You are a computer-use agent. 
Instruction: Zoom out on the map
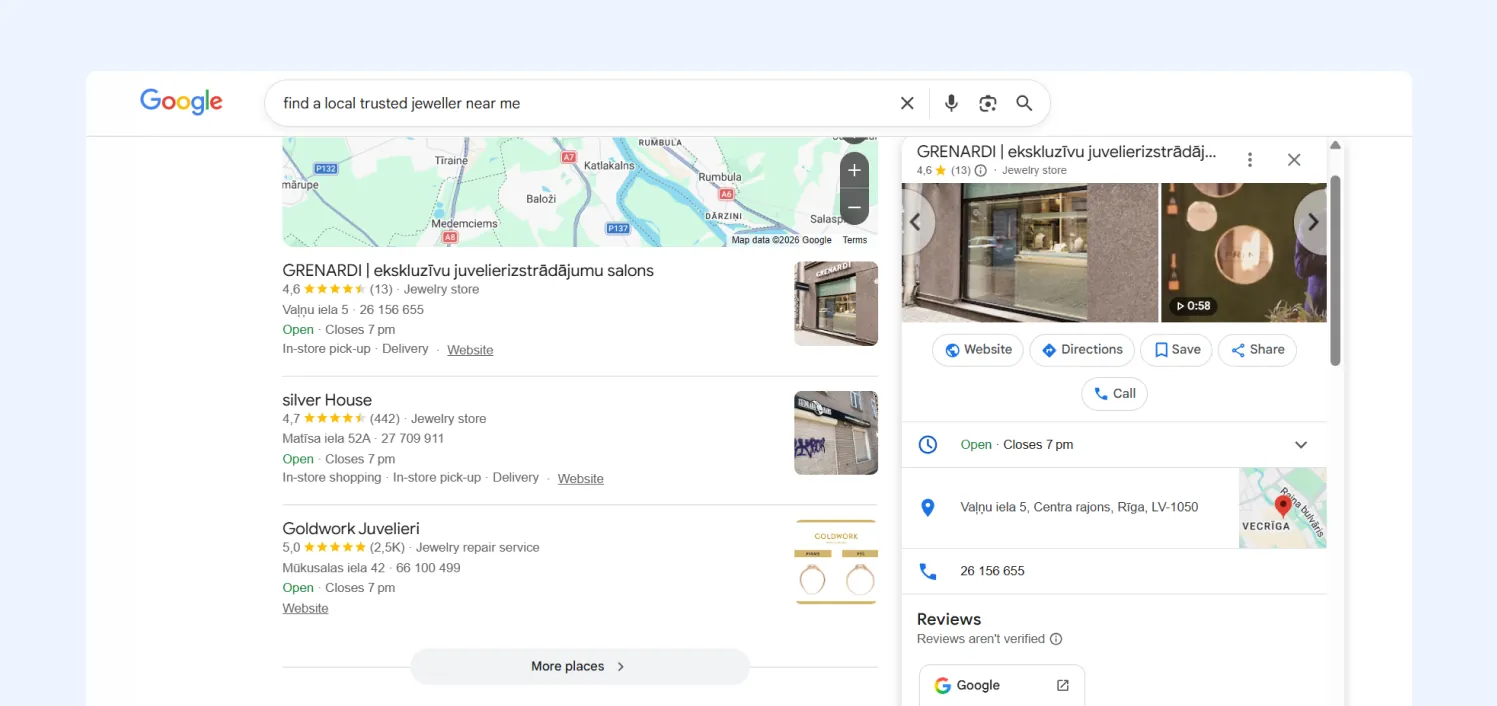[x=854, y=207]
